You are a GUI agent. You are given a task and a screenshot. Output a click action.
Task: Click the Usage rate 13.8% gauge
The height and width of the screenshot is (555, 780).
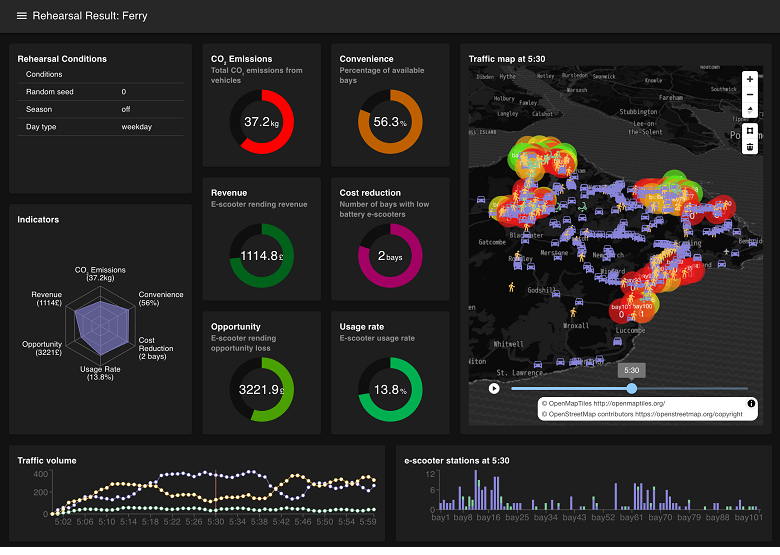[390, 389]
